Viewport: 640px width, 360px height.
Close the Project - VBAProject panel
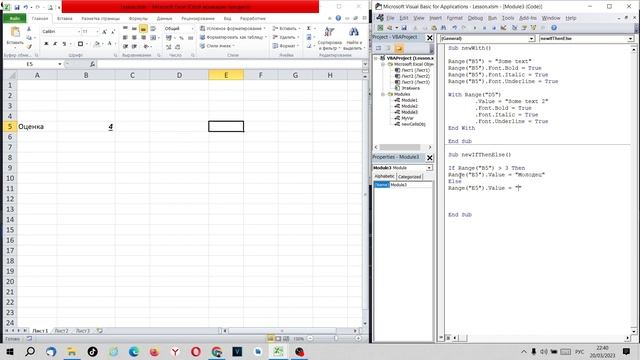tap(429, 38)
